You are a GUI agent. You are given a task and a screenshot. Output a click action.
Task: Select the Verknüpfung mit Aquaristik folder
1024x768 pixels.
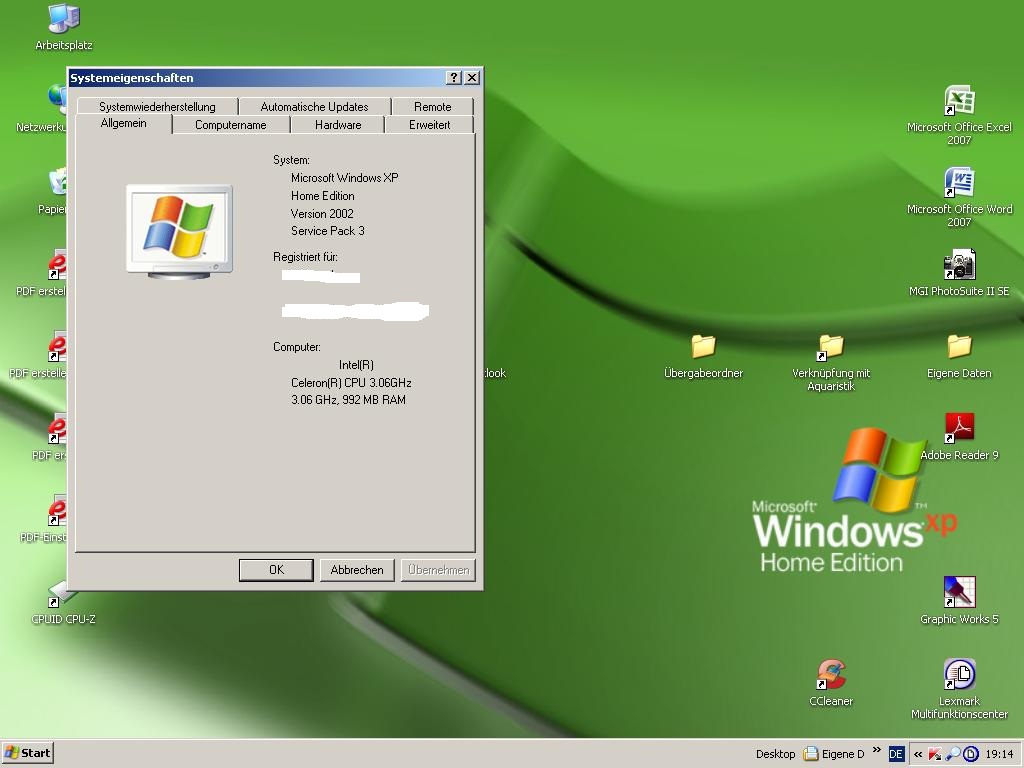[831, 362]
